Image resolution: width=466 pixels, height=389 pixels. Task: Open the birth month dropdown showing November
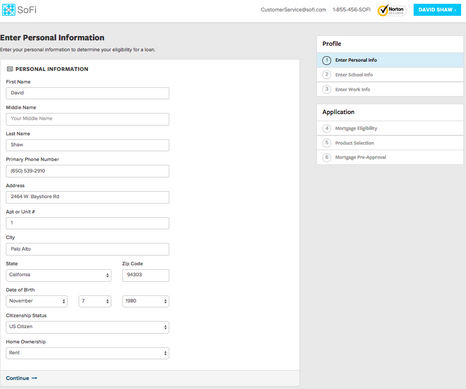point(37,301)
